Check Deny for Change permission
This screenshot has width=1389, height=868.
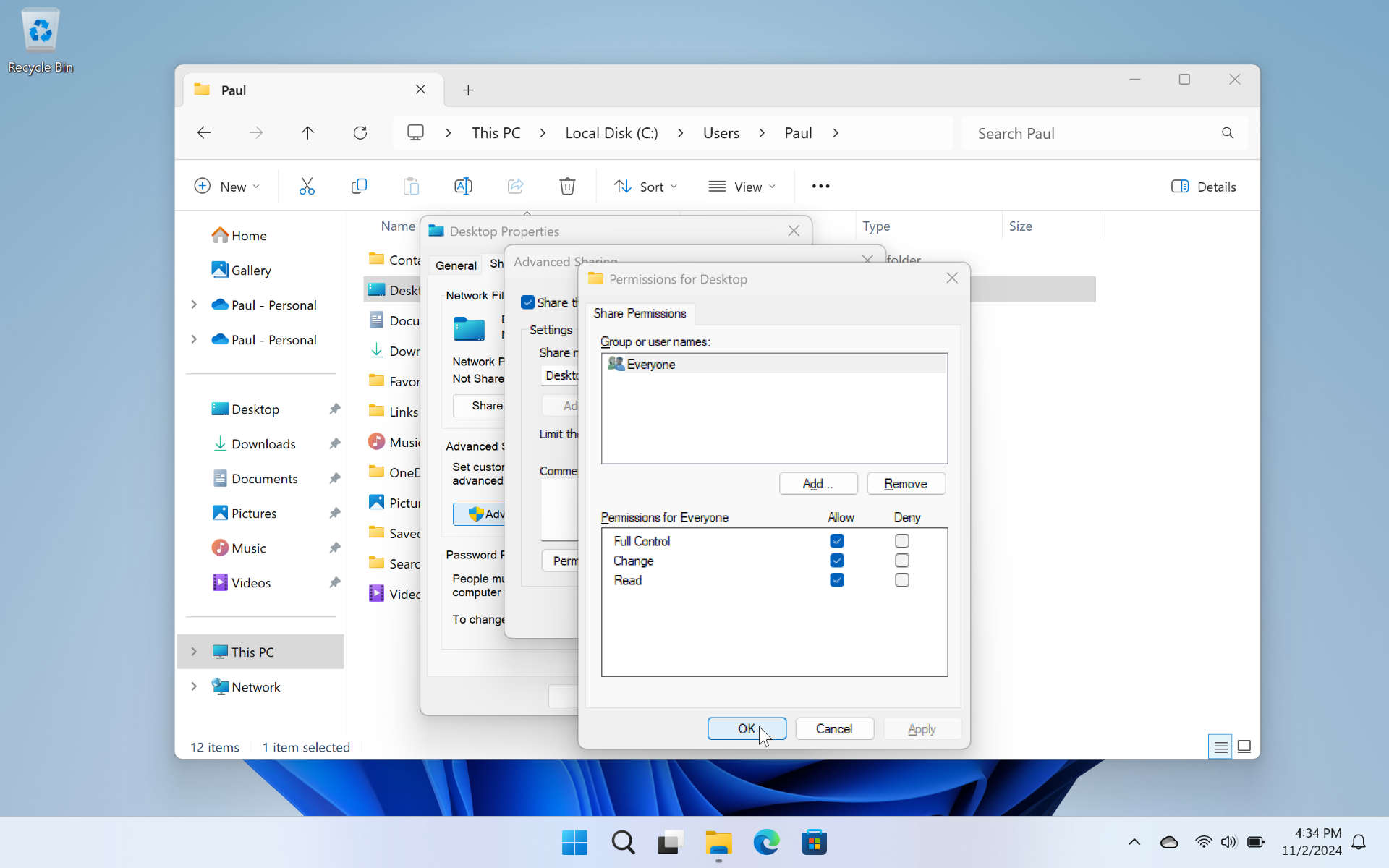pos(901,561)
